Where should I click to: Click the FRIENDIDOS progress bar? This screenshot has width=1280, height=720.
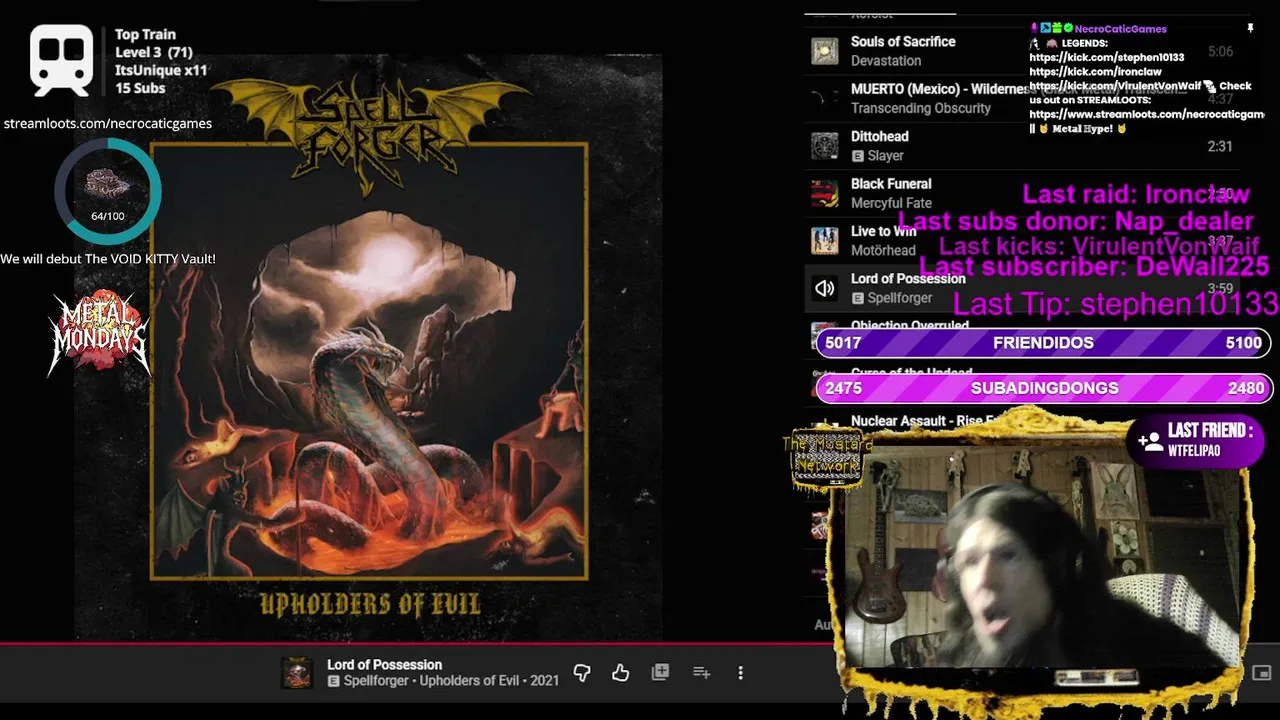tap(1044, 343)
